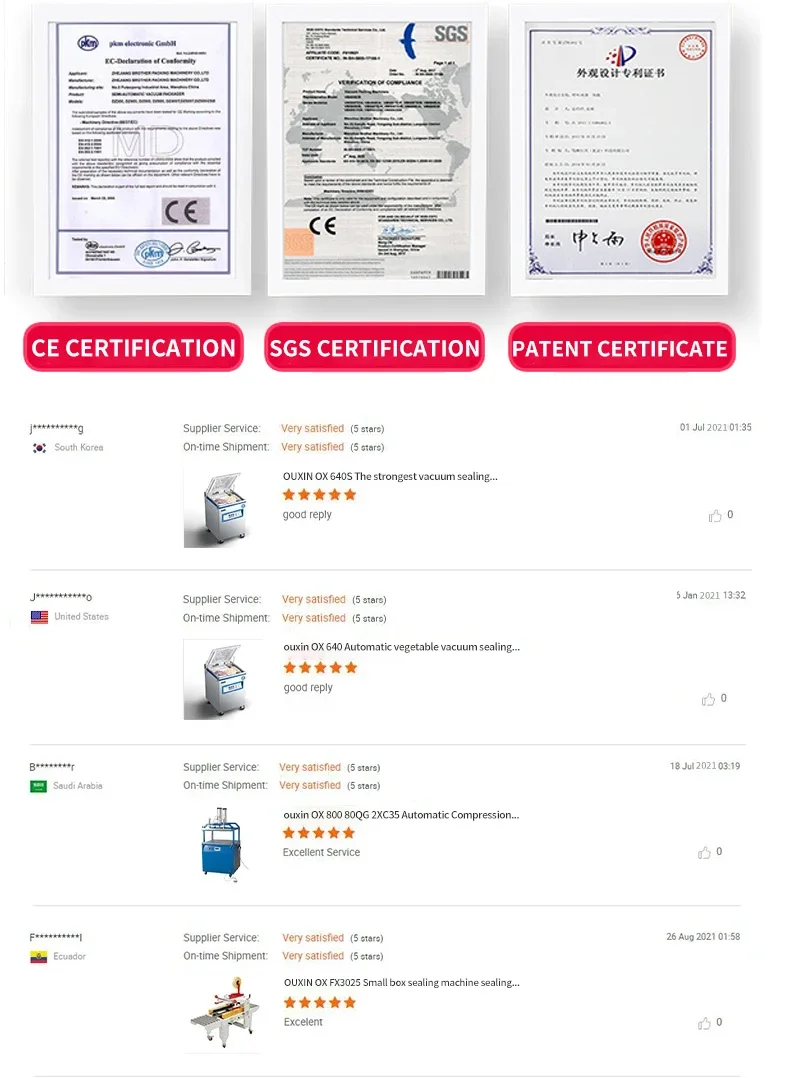Click the blue compression machine product thumbnail
This screenshot has width=790, height=1078.
point(221,844)
